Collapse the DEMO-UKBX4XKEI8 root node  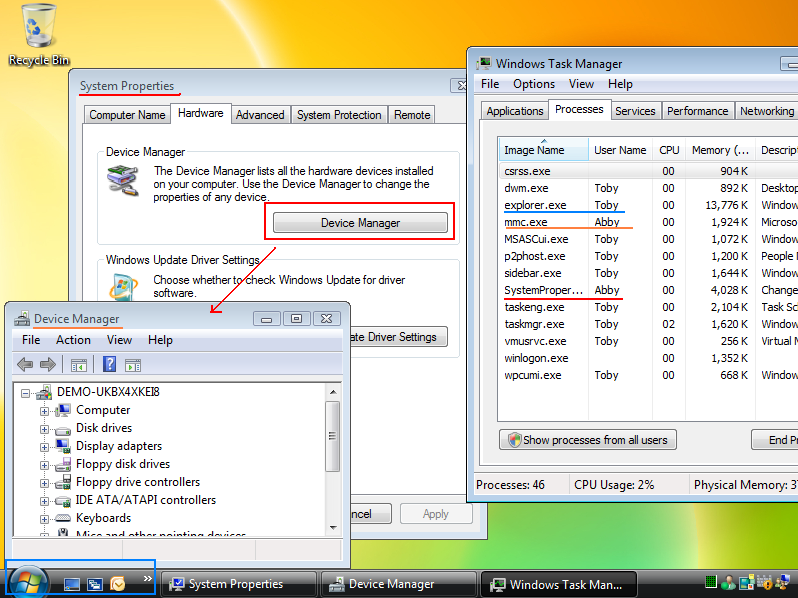tap(25, 393)
